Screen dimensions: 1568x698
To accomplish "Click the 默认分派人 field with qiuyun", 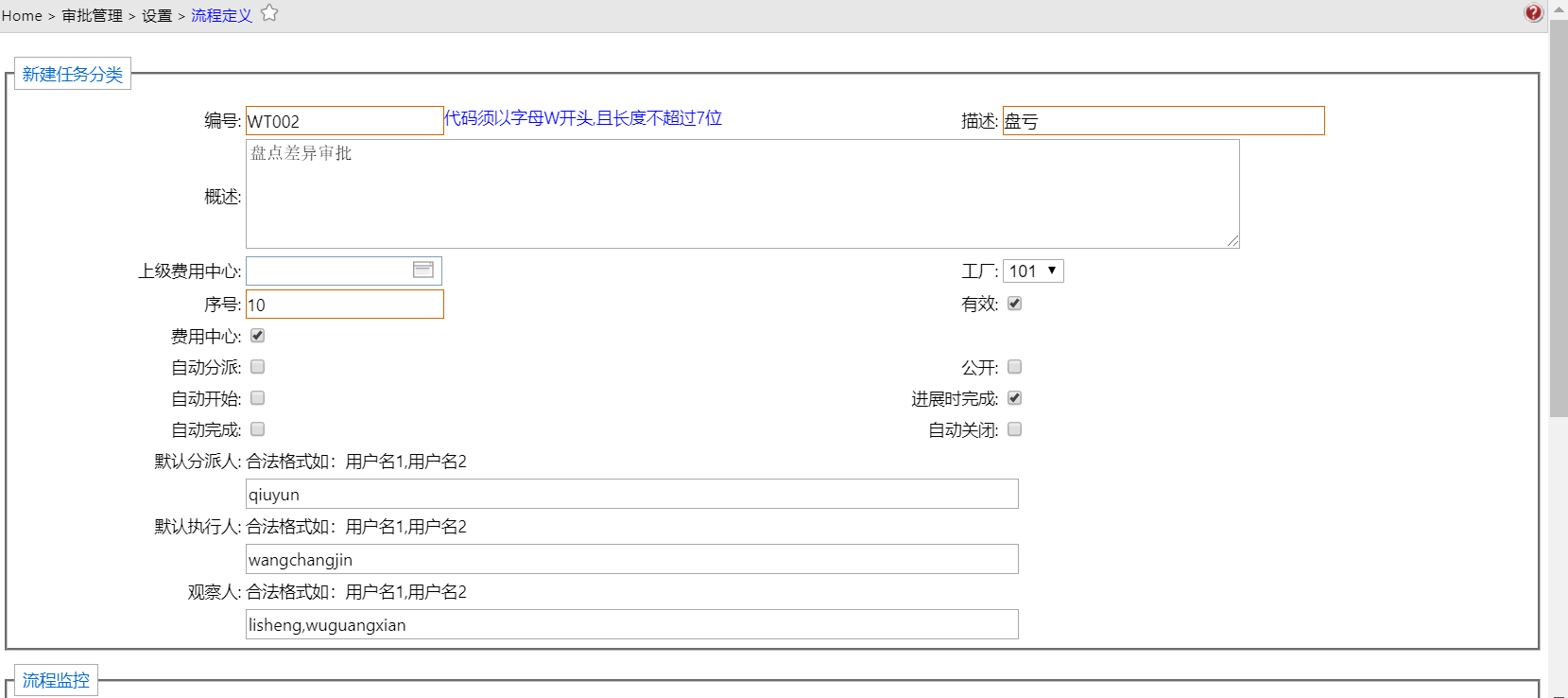I will tap(632, 494).
